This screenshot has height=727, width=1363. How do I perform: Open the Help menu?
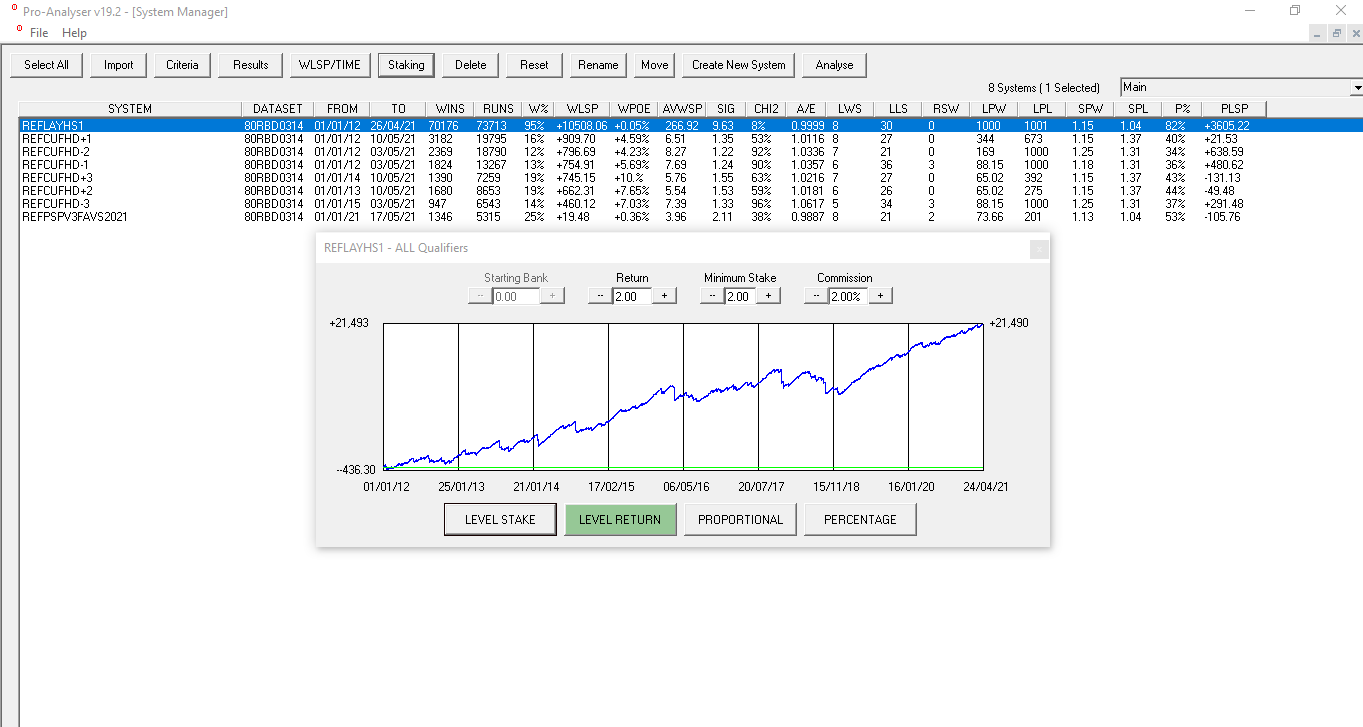[75, 33]
